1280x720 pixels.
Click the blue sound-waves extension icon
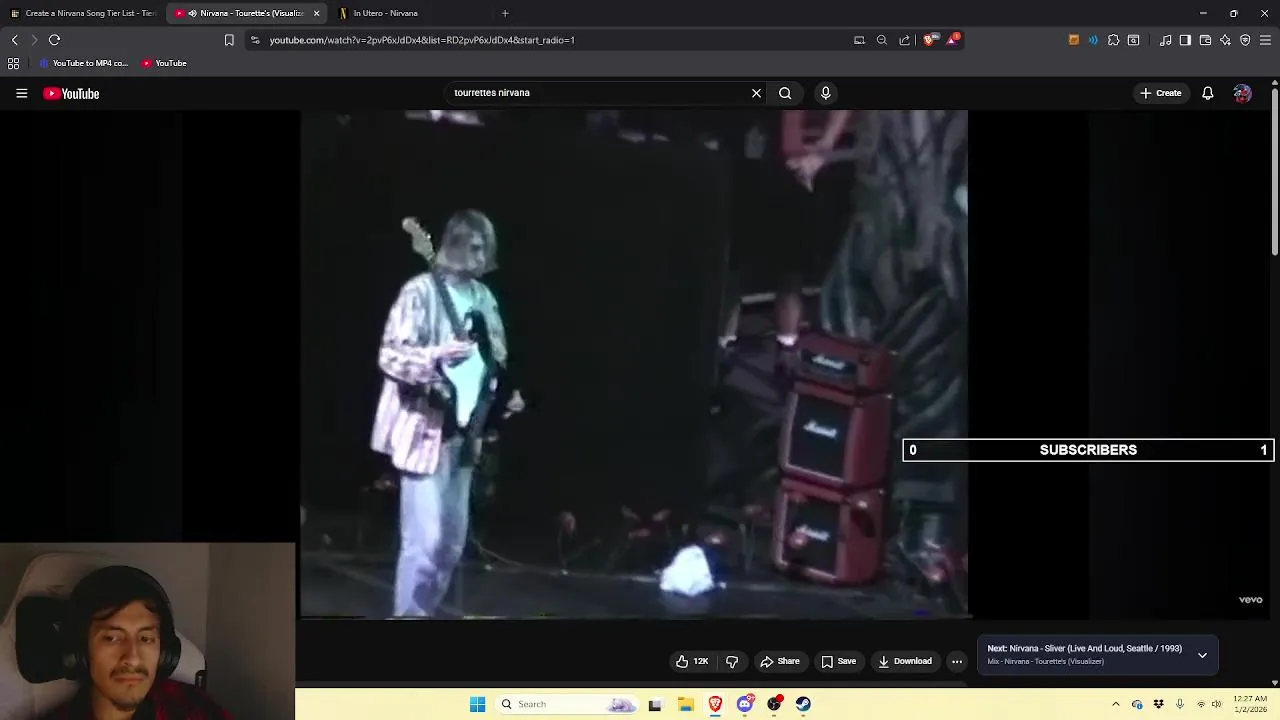[x=1093, y=40]
